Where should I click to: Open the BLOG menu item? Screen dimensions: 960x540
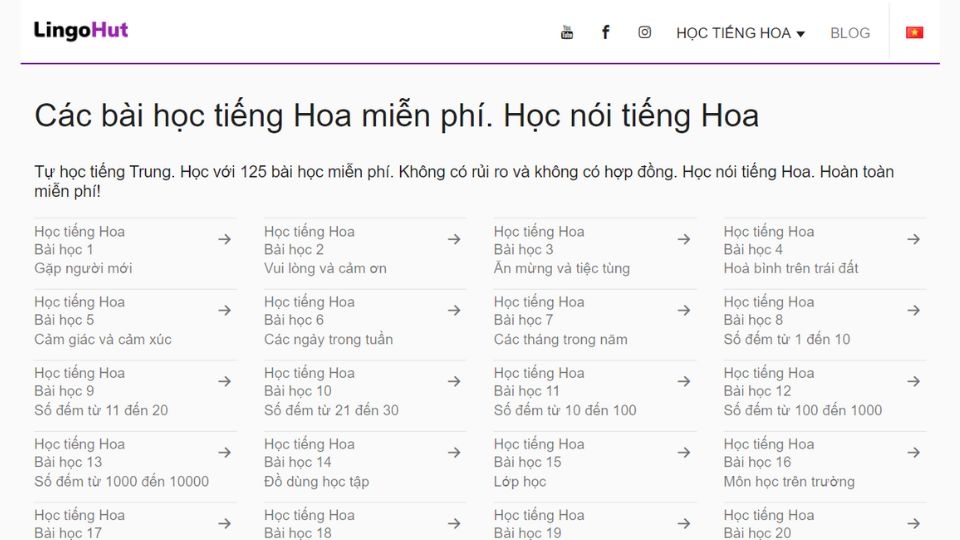(x=850, y=33)
